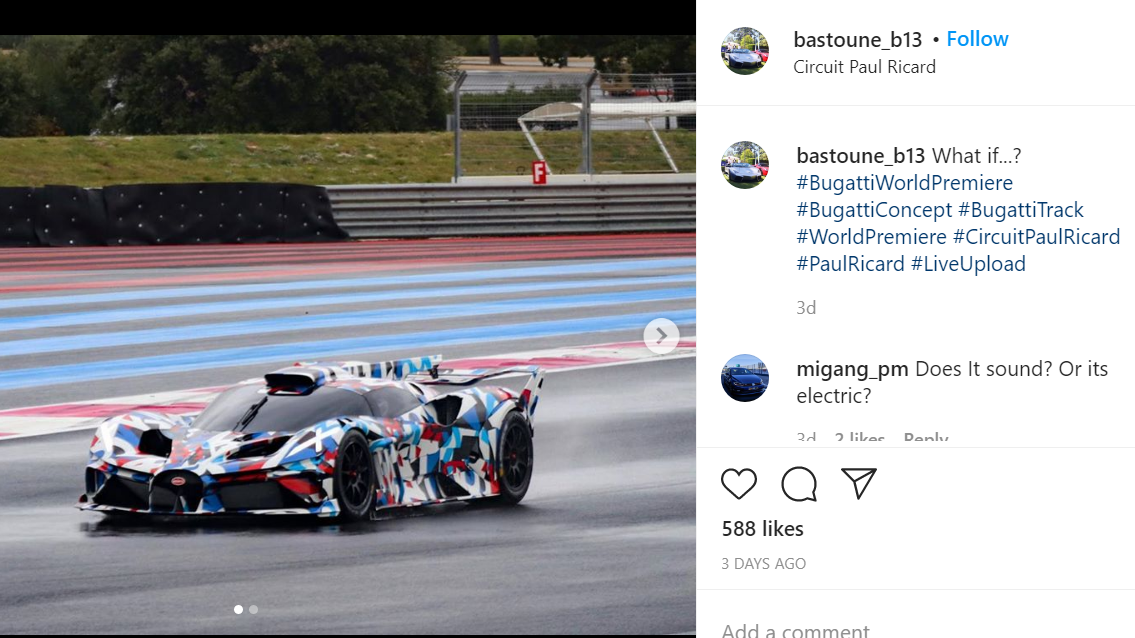The height and width of the screenshot is (638, 1135).
Task: Open #BugattiTrack hashtag
Action: [1021, 210]
